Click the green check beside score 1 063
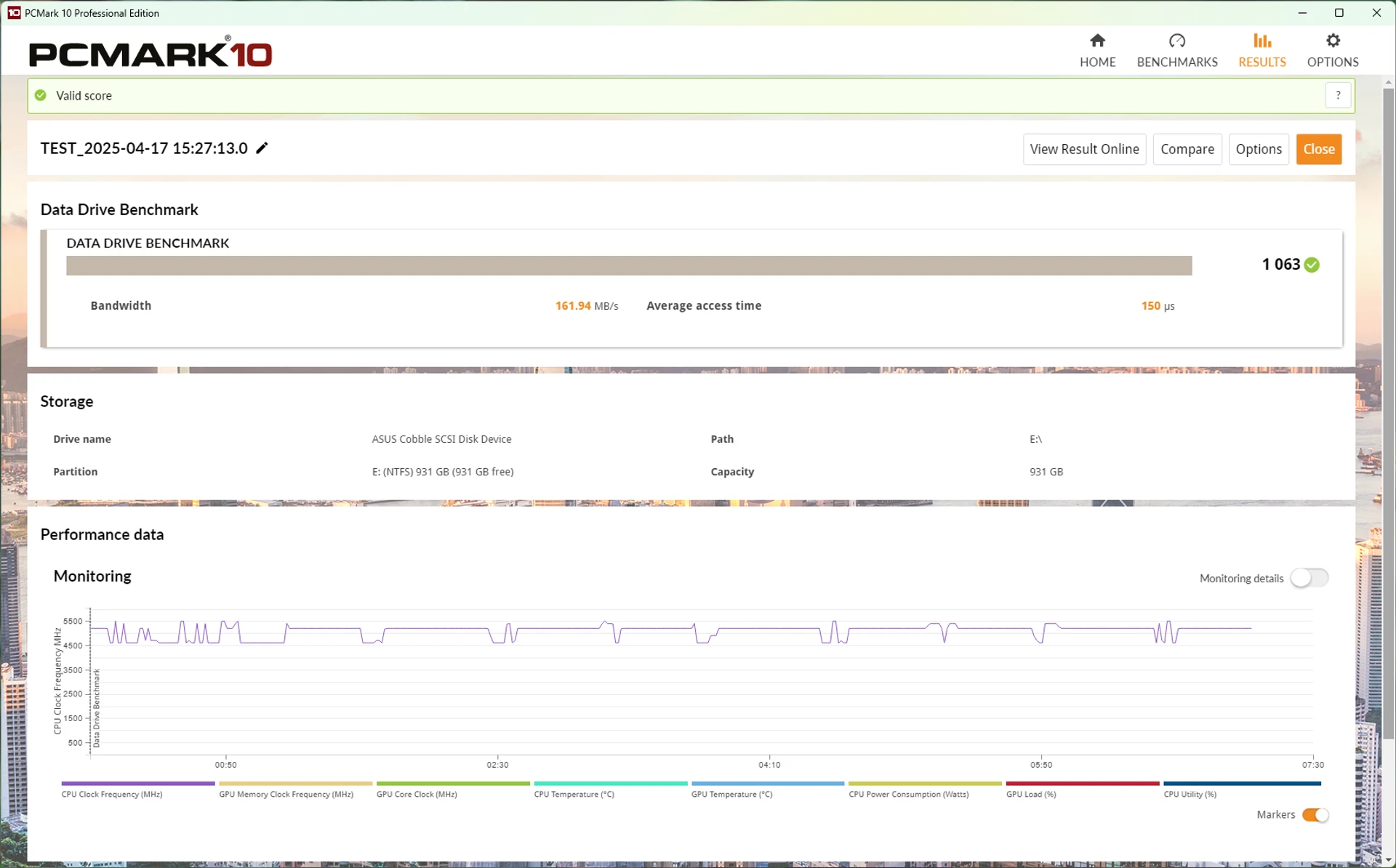 1312,265
